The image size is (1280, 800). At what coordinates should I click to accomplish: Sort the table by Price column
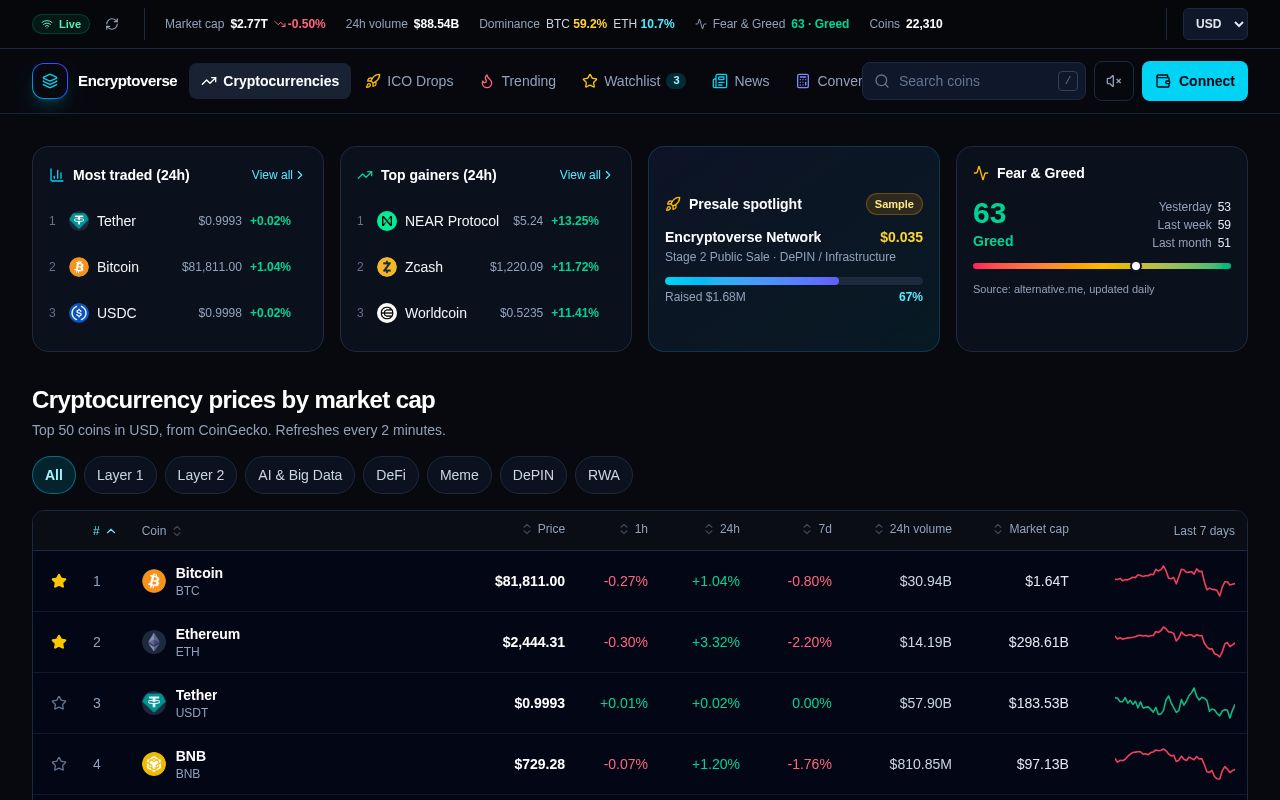click(x=543, y=529)
